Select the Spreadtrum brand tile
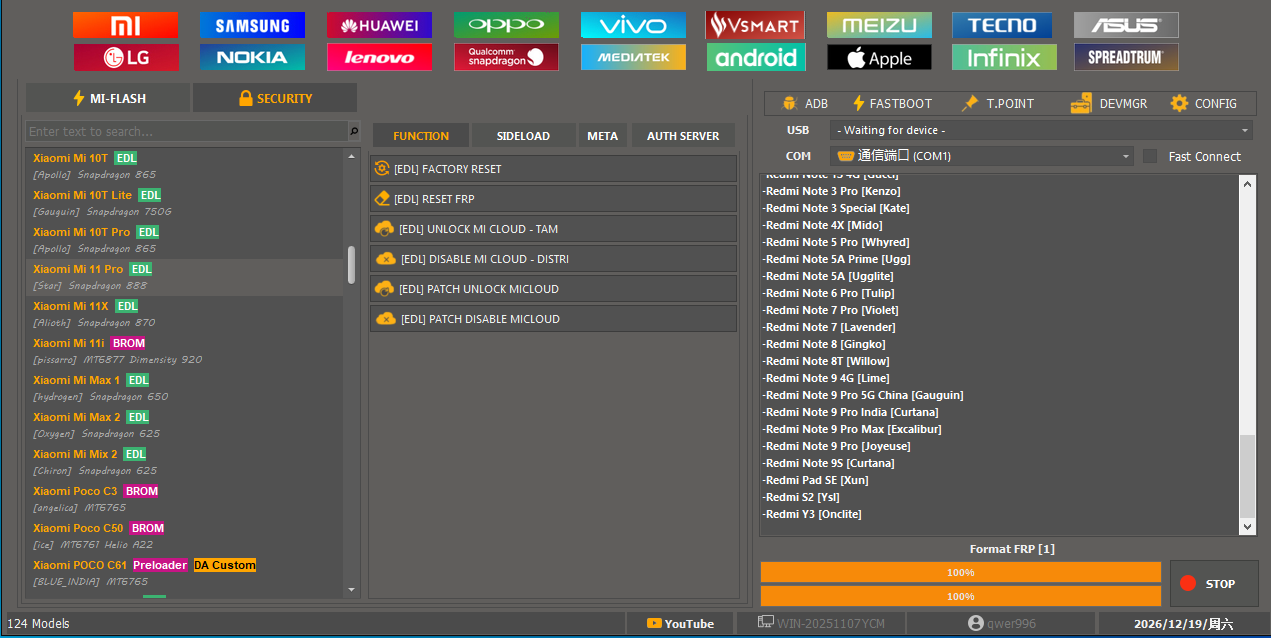The height and width of the screenshot is (638, 1271). [x=1126, y=57]
